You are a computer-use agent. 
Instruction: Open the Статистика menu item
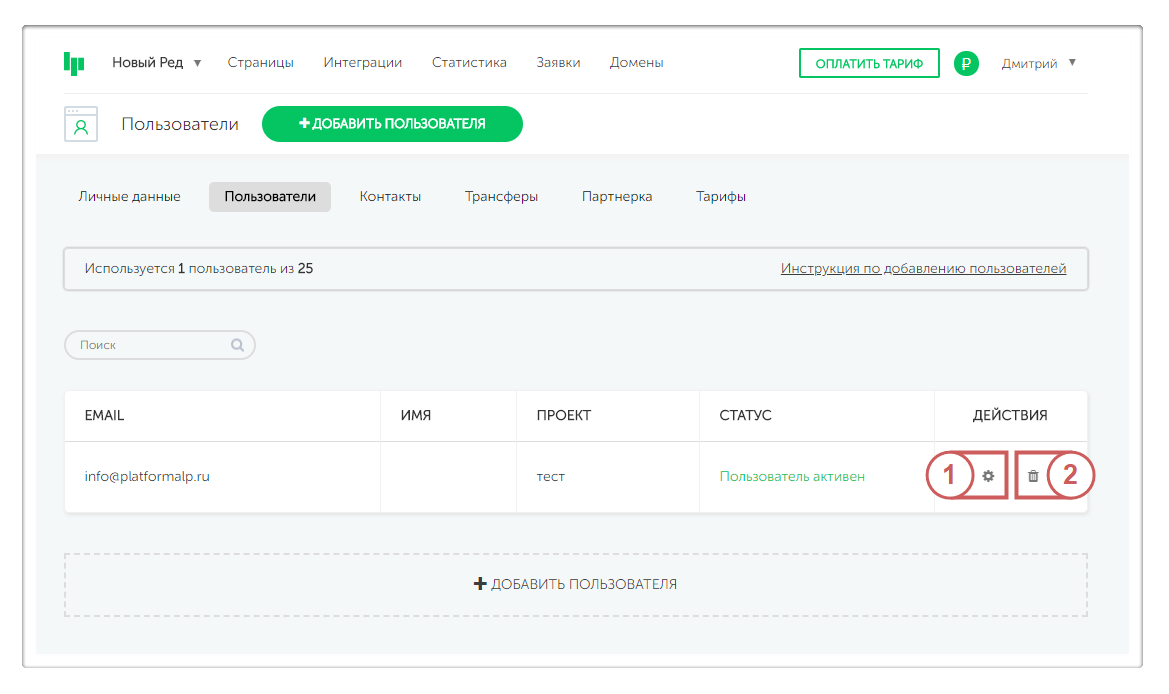[x=469, y=63]
